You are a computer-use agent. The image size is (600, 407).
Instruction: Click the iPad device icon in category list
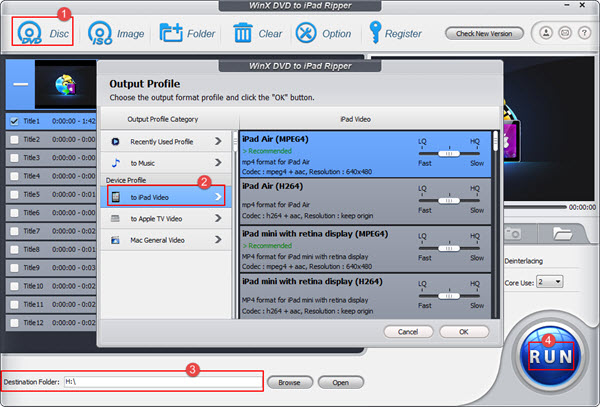pos(115,197)
